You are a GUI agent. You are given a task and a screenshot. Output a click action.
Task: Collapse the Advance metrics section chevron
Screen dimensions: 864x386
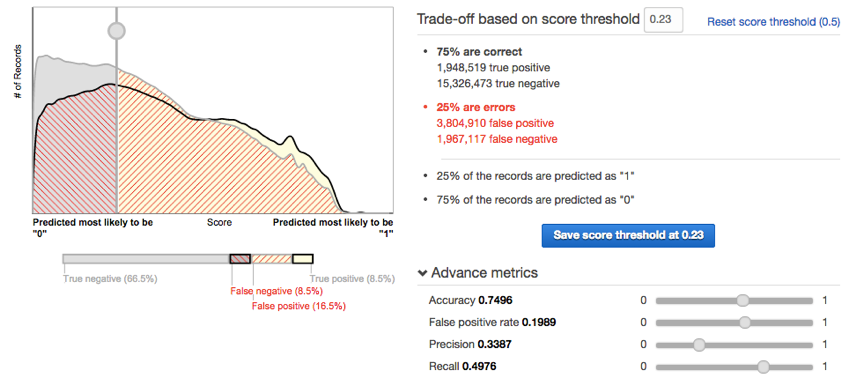[x=423, y=273]
